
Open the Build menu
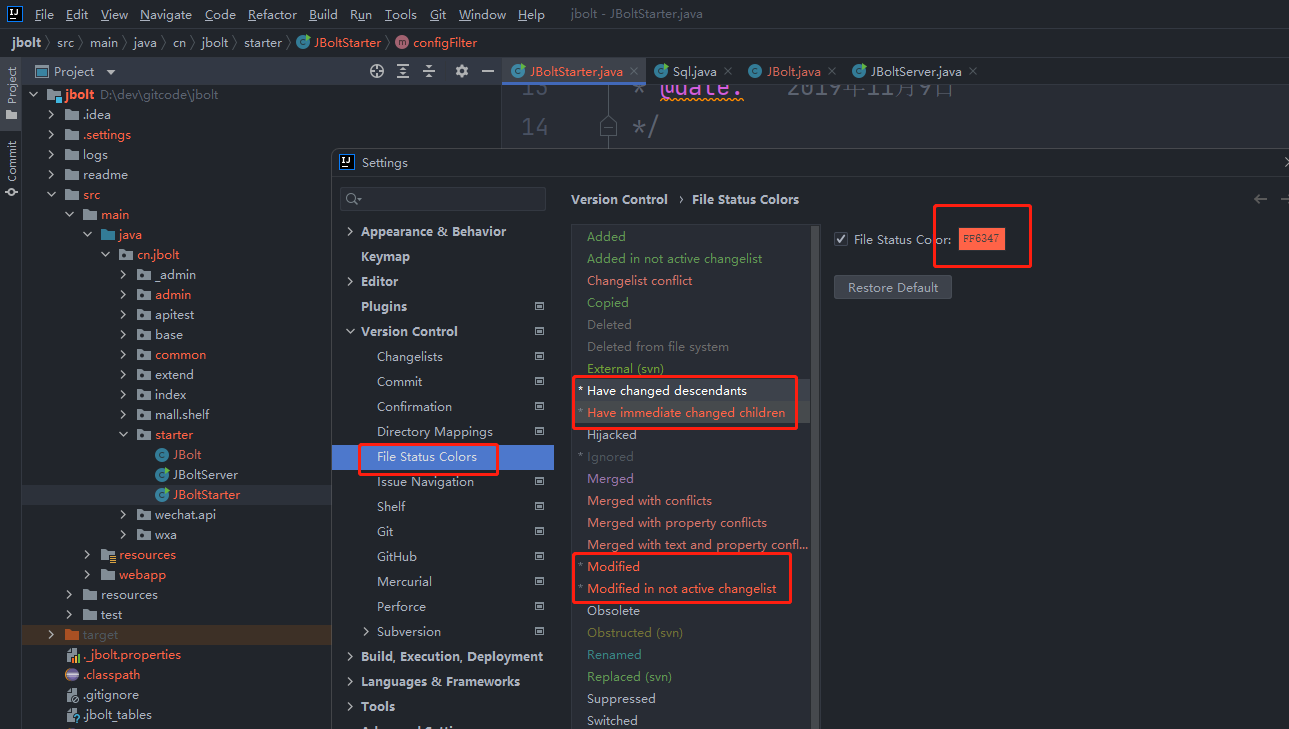pyautogui.click(x=323, y=14)
